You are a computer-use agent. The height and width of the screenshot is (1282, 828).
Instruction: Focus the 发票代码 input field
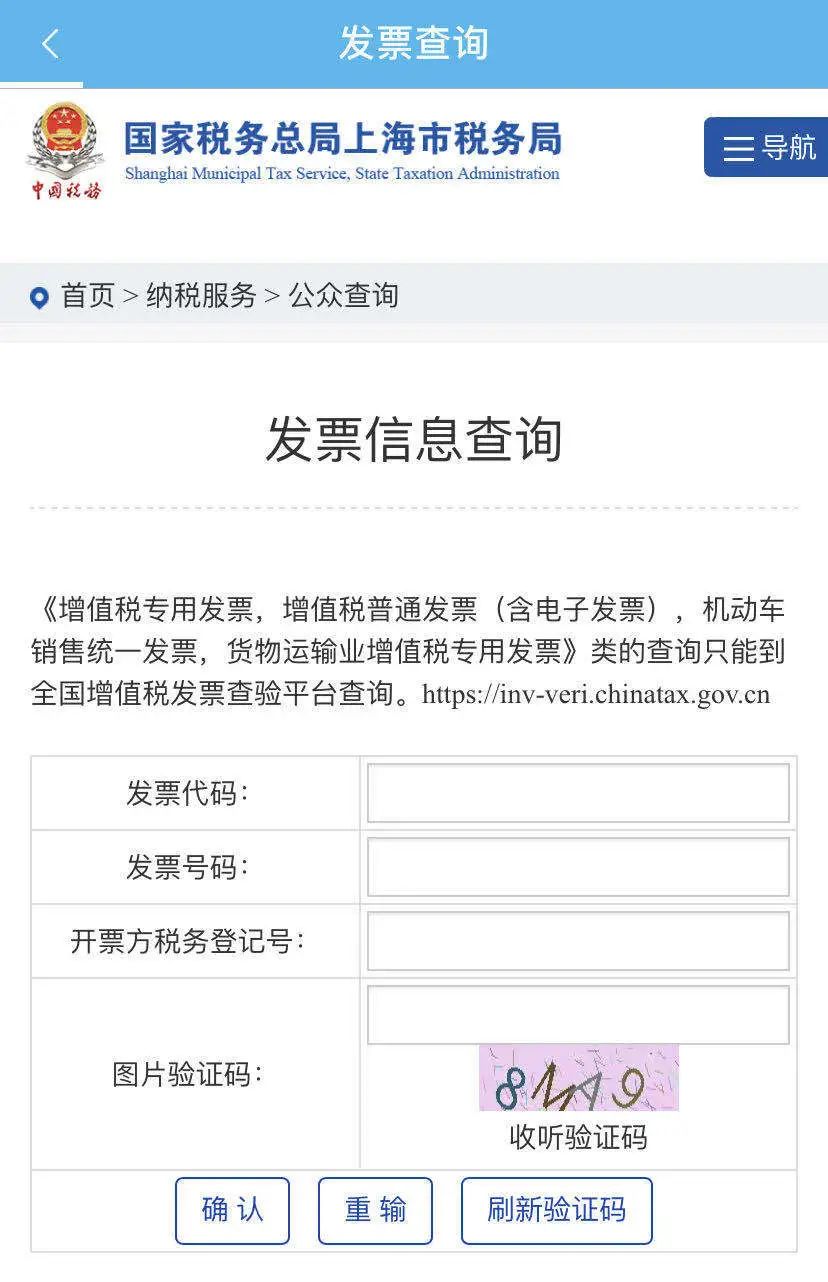[578, 793]
